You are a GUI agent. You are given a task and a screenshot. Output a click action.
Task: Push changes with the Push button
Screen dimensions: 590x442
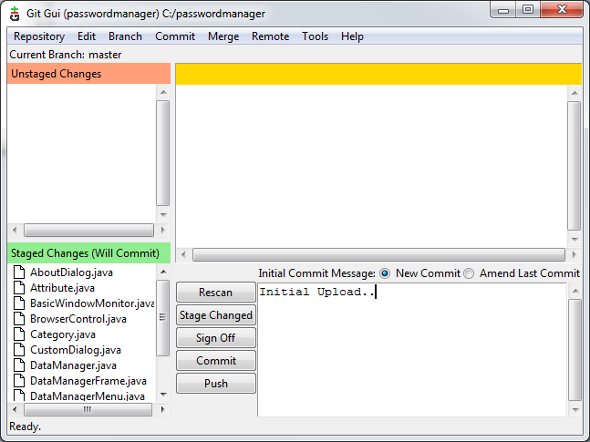click(x=216, y=383)
